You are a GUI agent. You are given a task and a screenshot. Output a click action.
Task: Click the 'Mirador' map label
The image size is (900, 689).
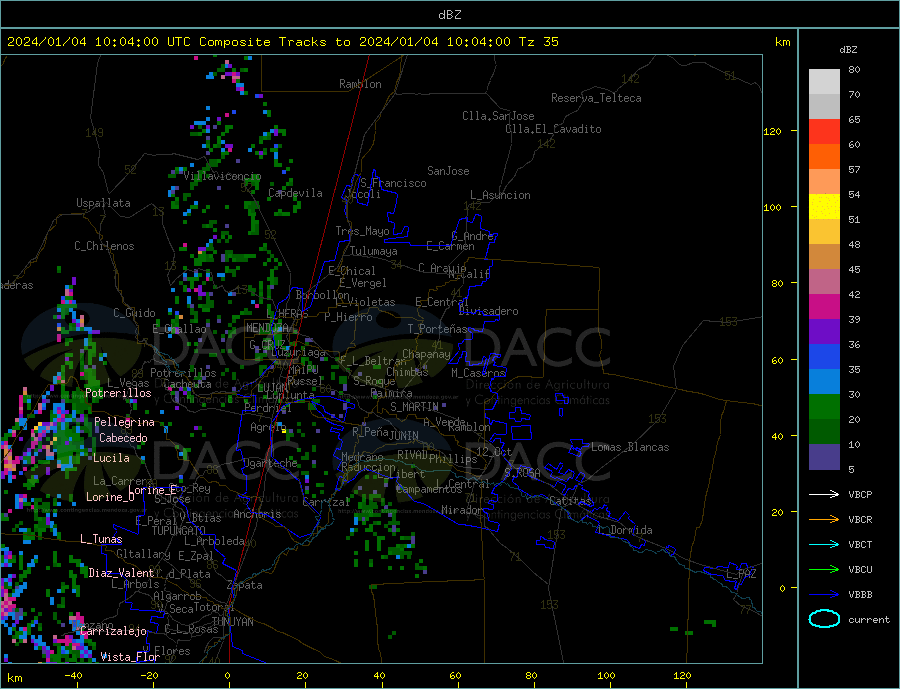(x=463, y=510)
